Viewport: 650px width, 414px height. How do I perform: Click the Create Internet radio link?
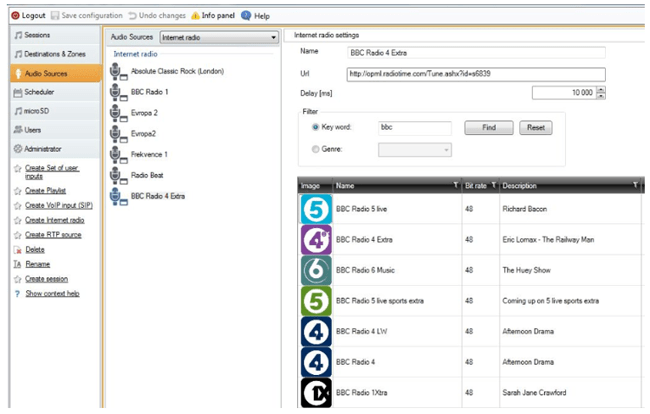click(55, 220)
